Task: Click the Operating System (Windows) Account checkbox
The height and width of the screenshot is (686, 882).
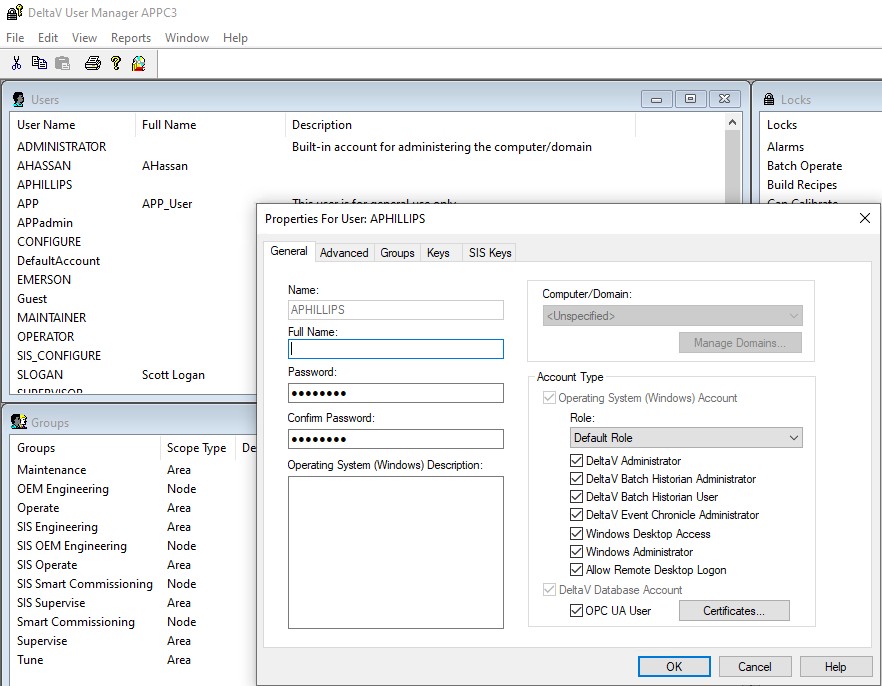Action: [x=549, y=398]
